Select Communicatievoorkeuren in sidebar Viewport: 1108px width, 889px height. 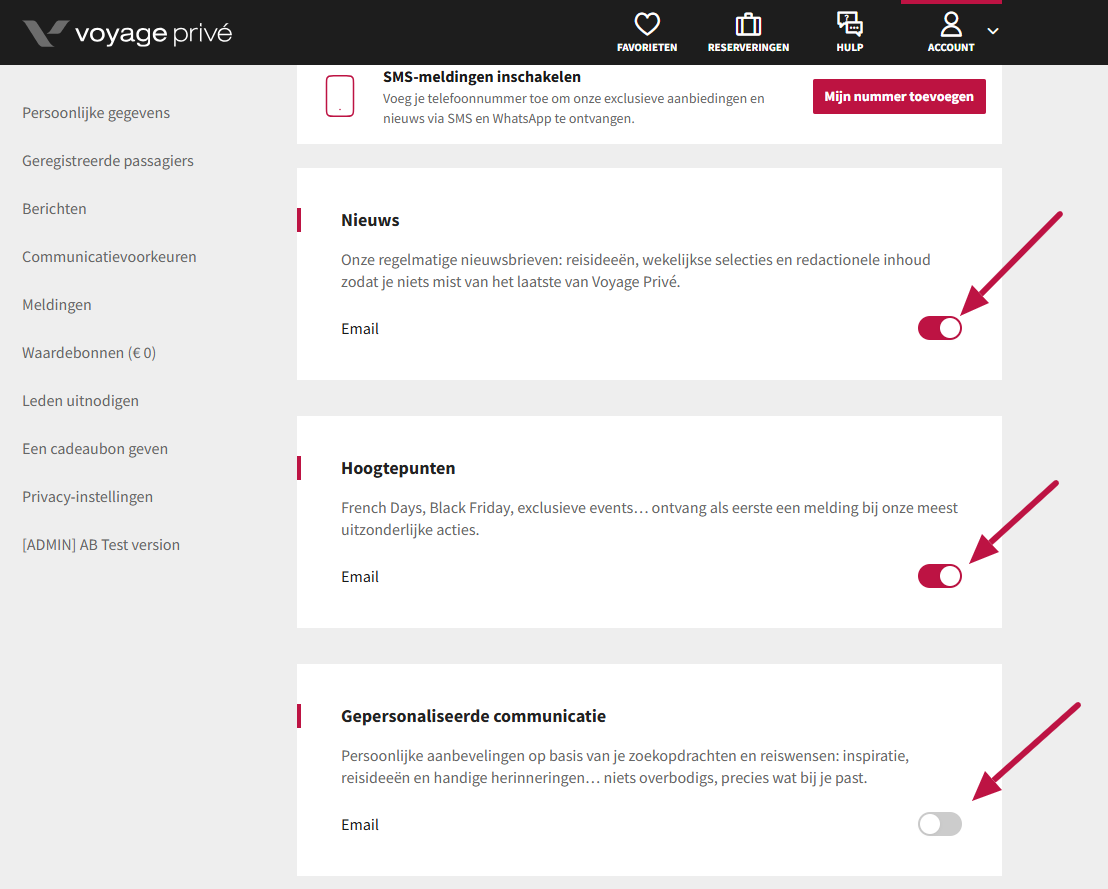[109, 257]
